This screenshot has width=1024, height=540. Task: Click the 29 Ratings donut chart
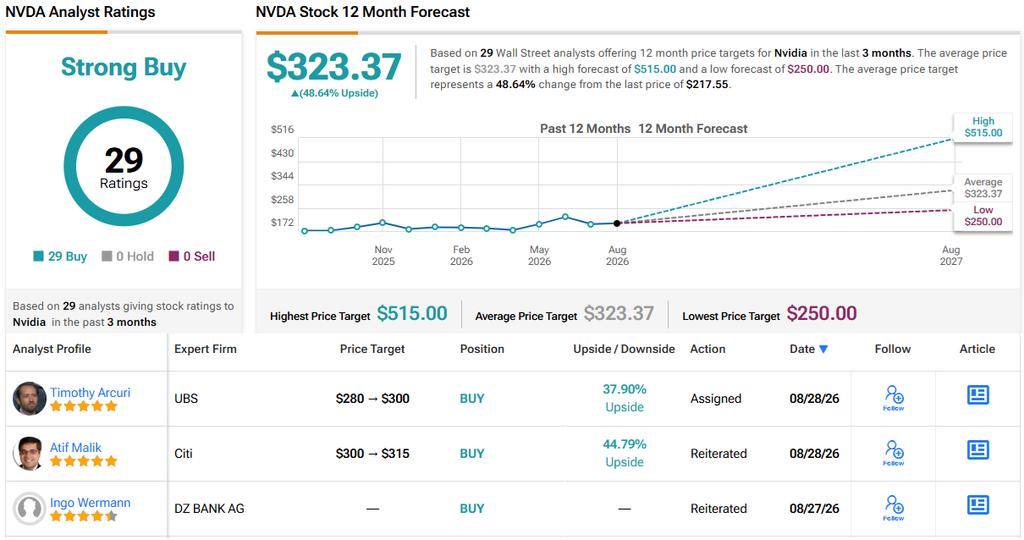(123, 167)
